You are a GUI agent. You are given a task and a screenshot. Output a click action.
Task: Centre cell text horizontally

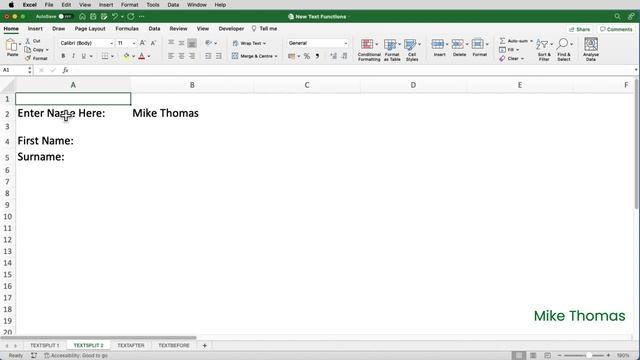click(x=182, y=56)
